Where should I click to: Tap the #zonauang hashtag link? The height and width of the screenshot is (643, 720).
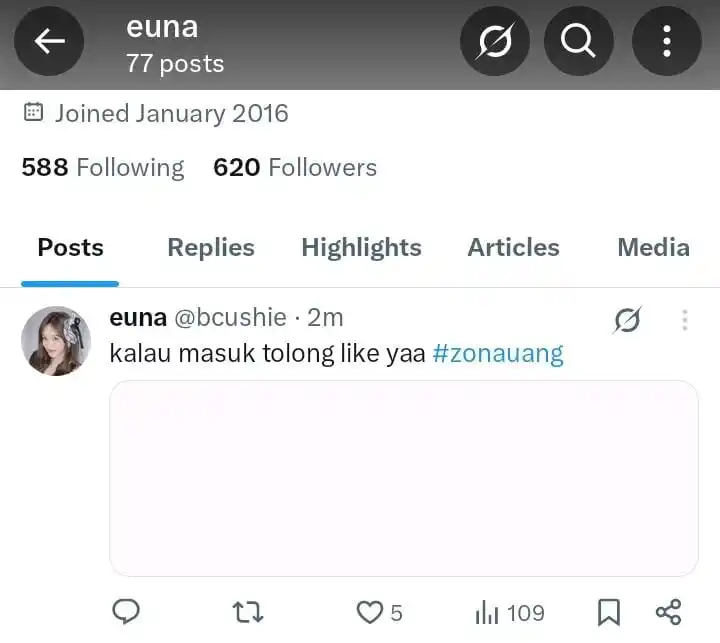click(x=498, y=353)
